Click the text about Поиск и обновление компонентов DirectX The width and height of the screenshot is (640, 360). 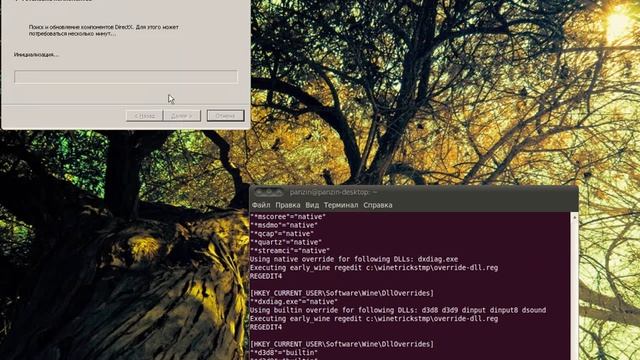coord(104,30)
